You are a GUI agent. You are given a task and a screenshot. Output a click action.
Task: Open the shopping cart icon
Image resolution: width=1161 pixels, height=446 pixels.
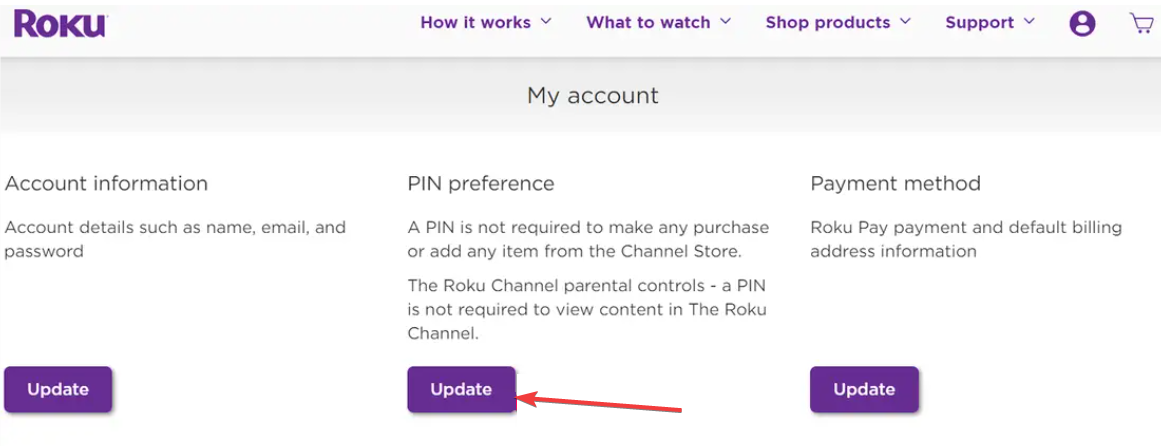point(1141,23)
